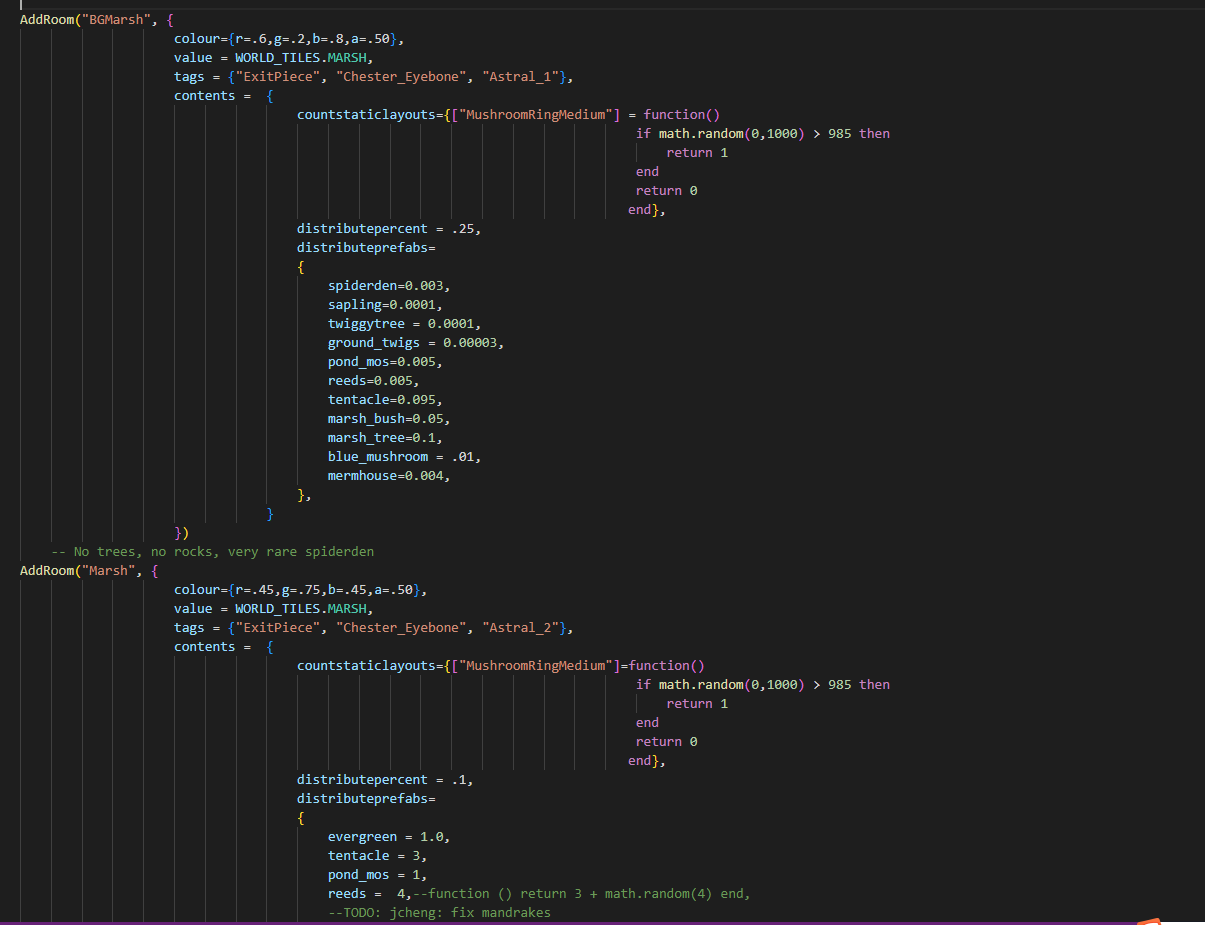Screen dimensions: 1205x925
Task: Click the sapling=0.0001 entry
Action: (384, 305)
